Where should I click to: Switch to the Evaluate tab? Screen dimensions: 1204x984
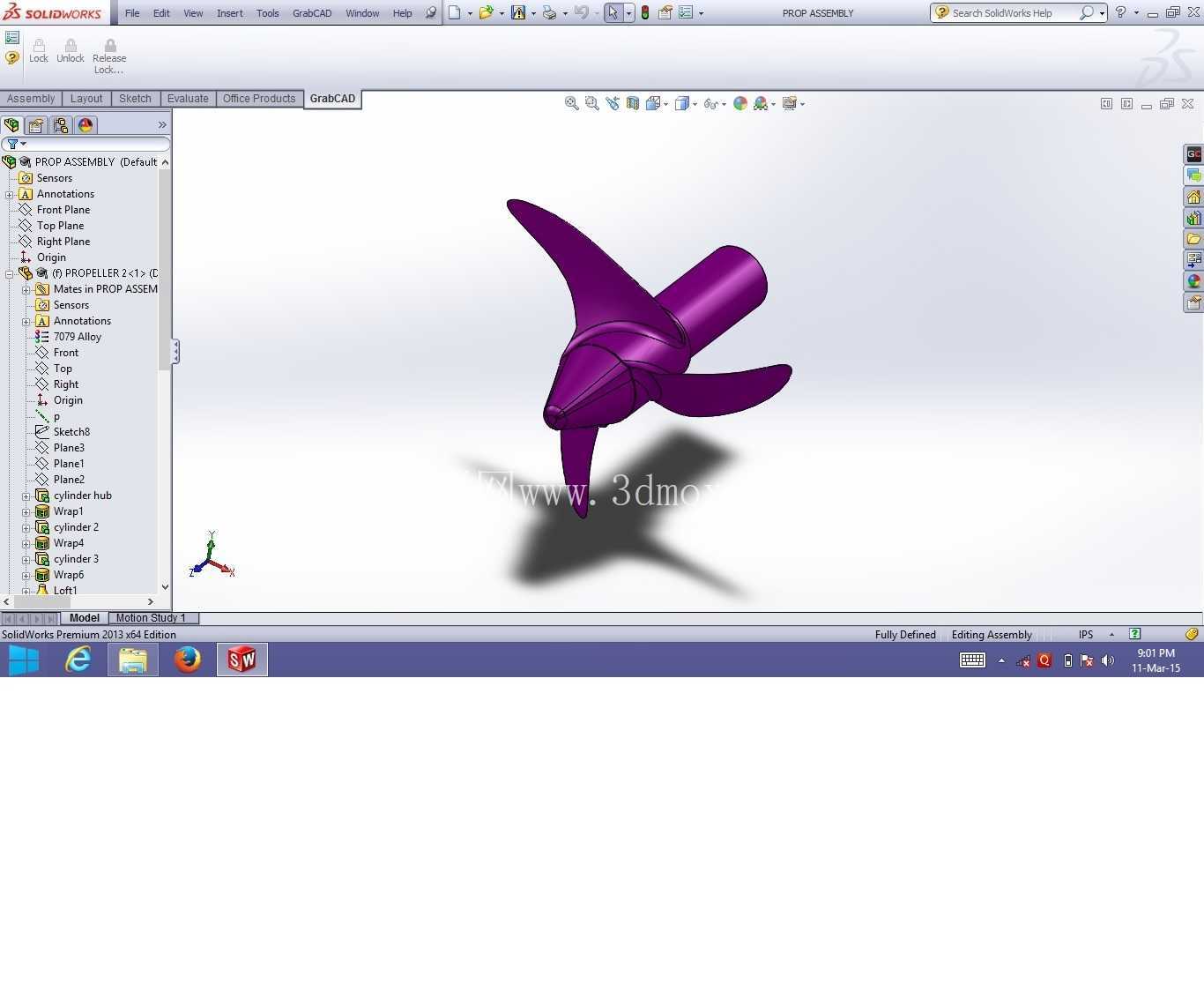(188, 99)
